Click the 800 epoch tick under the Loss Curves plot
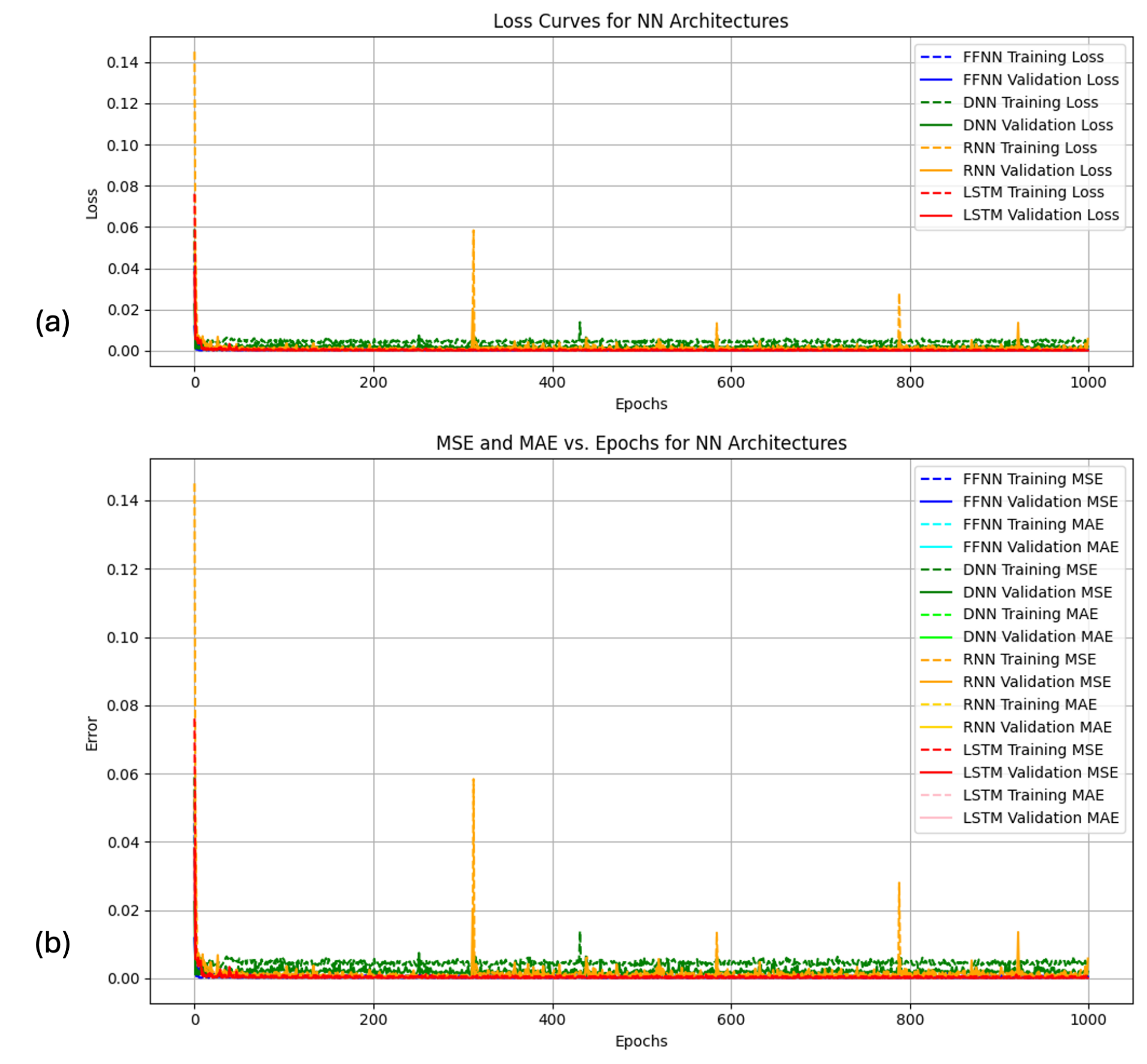 coord(910,383)
